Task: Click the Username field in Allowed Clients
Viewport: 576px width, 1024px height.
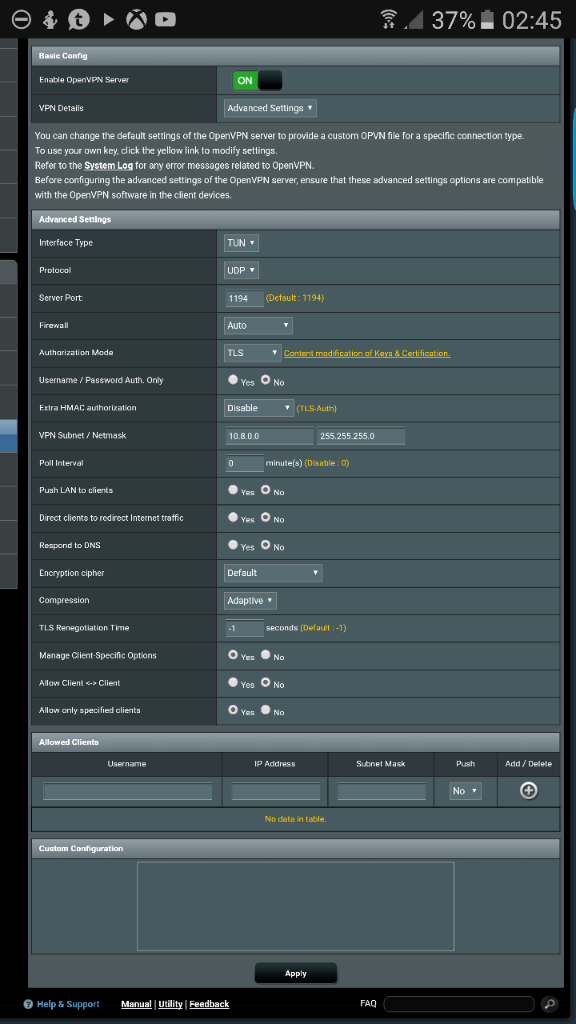Action: click(x=127, y=792)
